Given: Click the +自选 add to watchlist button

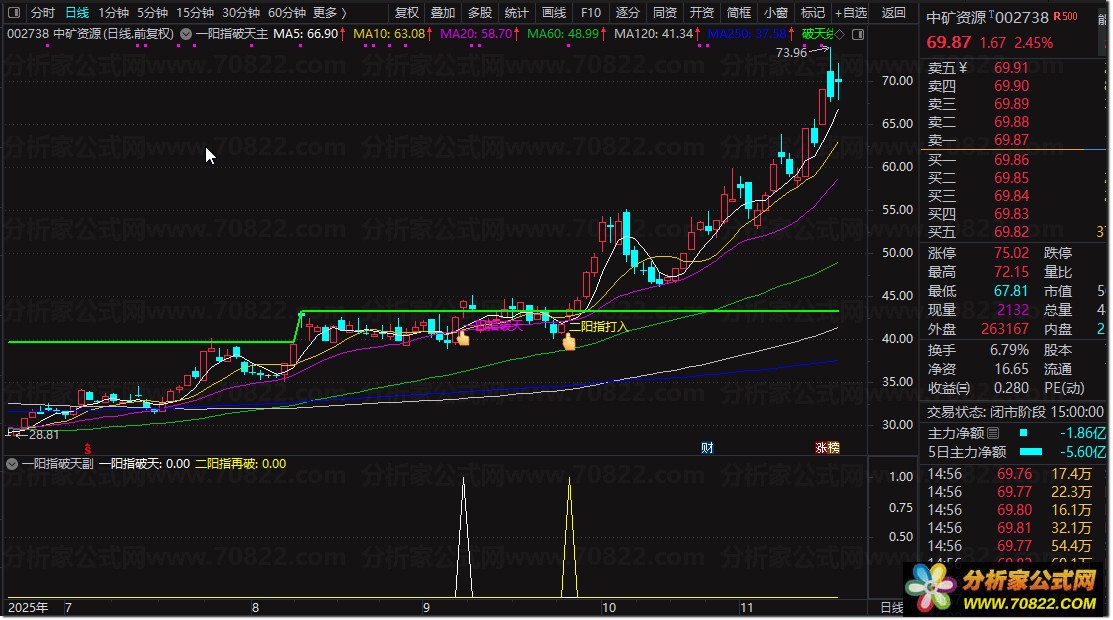Looking at the screenshot, I should pos(849,13).
